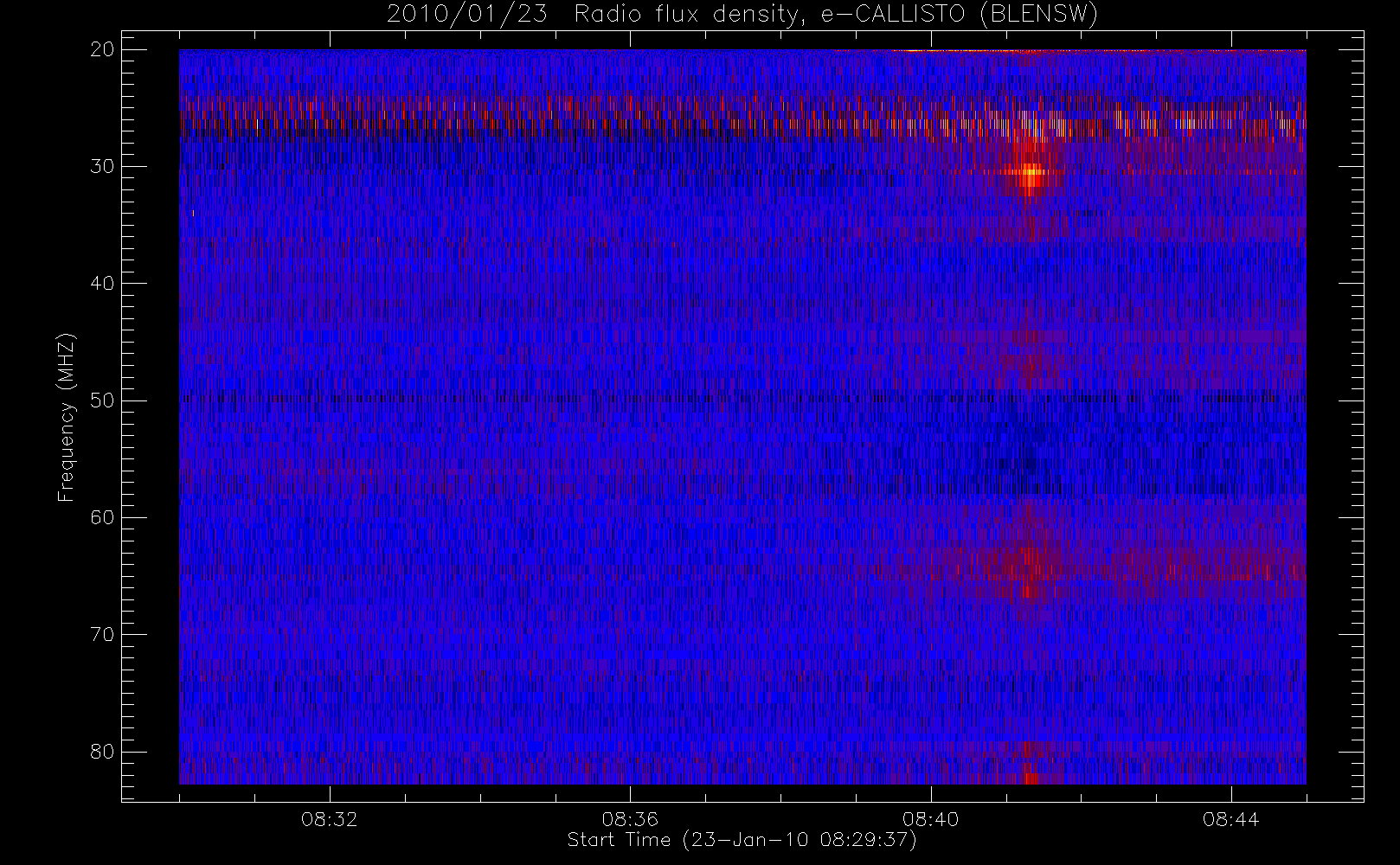Click the Start Time axis label
1400x865 pixels.
pyautogui.click(x=742, y=840)
